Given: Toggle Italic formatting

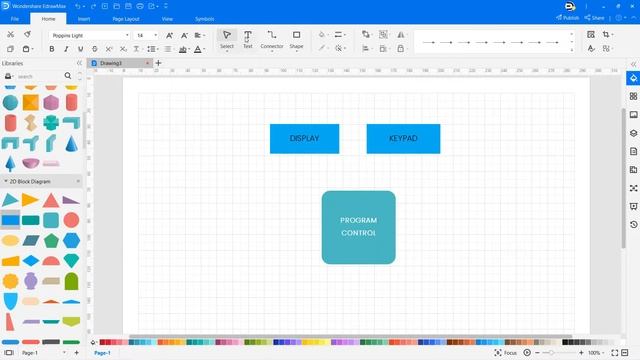Looking at the screenshot, I should point(66,49).
